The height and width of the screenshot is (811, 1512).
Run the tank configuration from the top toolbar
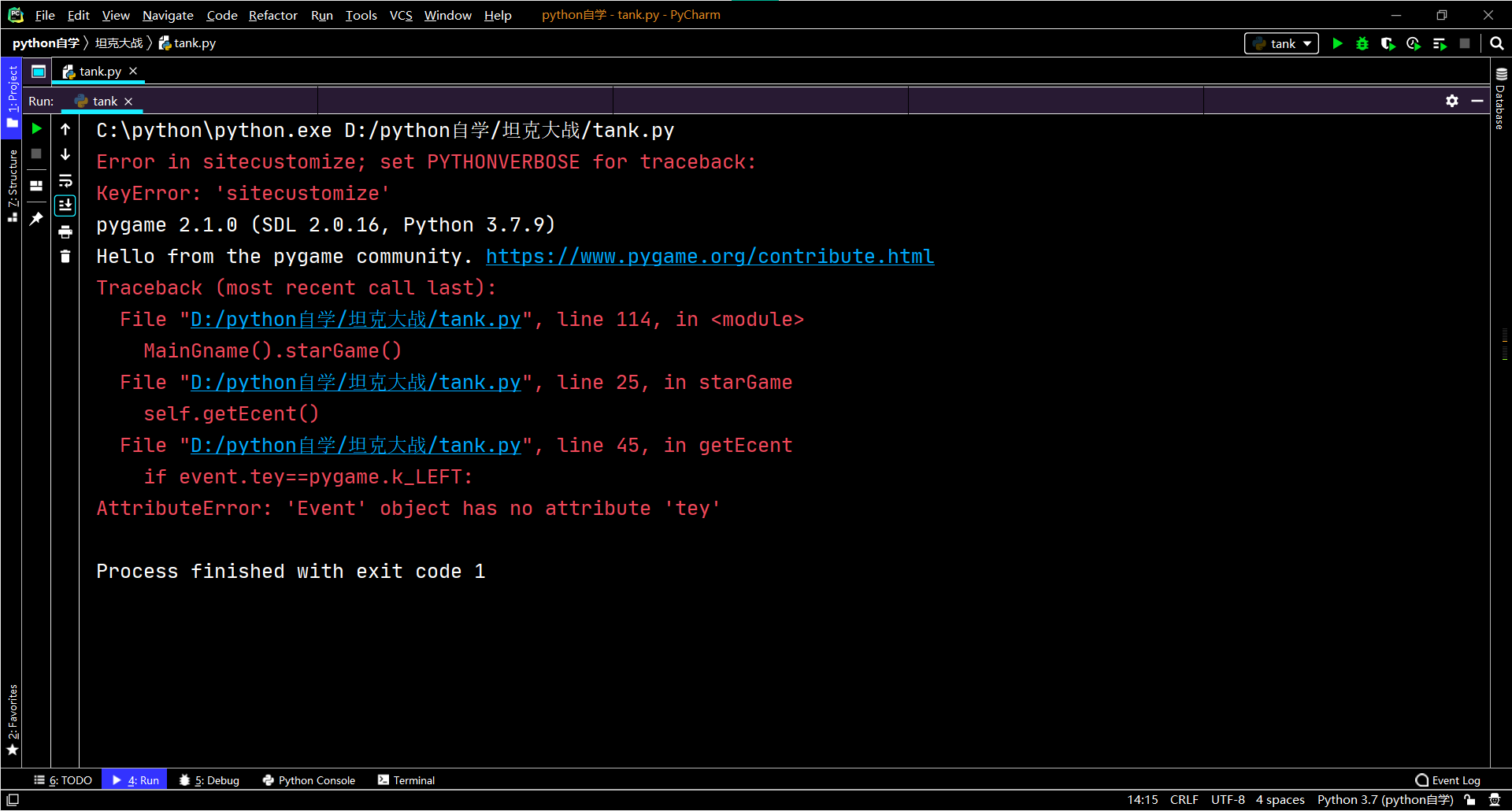(1337, 44)
